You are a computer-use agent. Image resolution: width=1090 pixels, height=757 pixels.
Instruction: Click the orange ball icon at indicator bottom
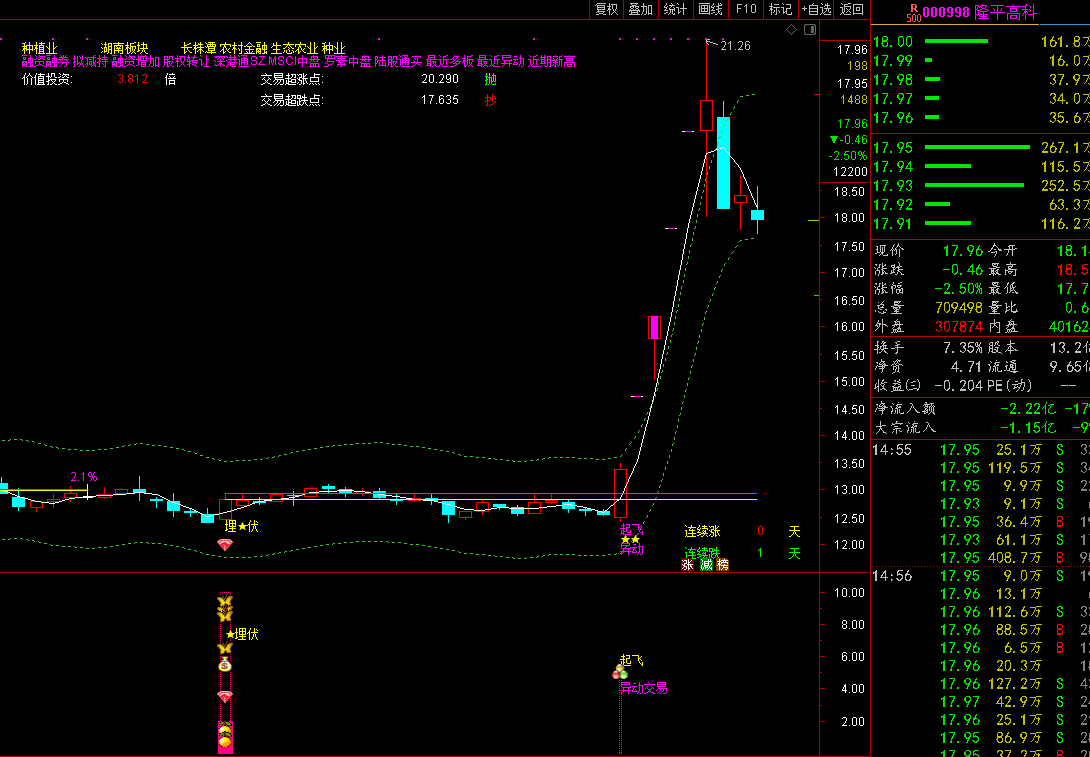(225, 742)
